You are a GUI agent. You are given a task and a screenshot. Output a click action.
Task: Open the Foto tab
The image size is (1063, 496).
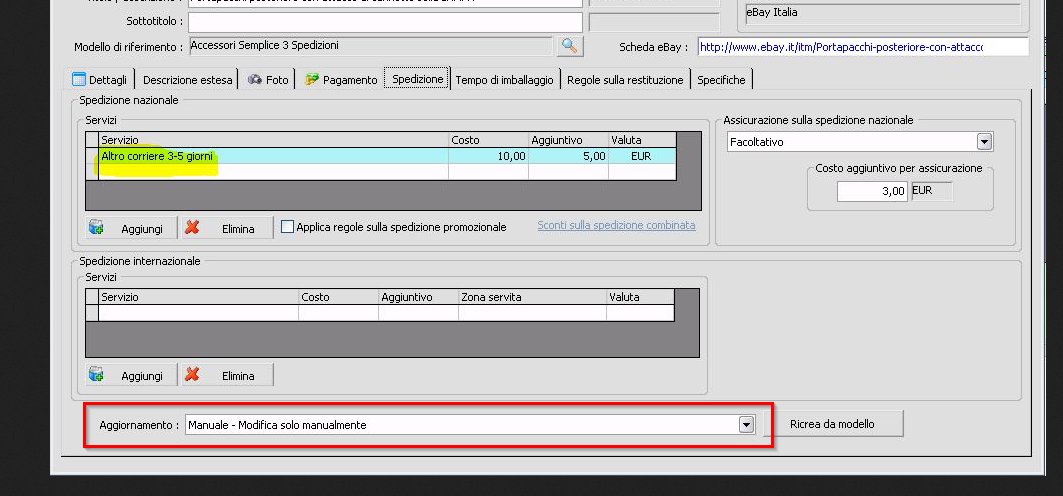[268, 79]
